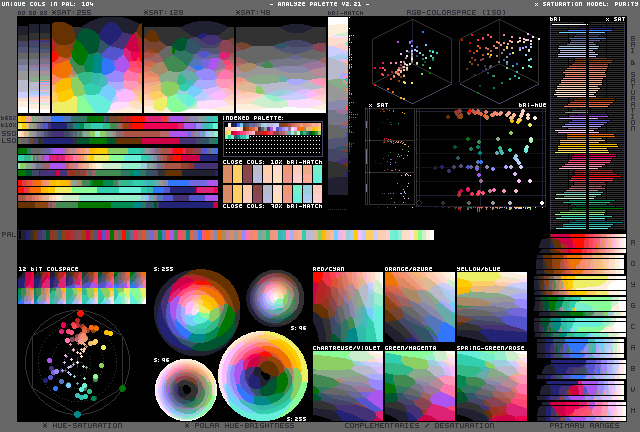Screen dimensions: 640x432
Task: Pick the Close Cols 30% bri-match swatch row
Action: tap(272, 193)
